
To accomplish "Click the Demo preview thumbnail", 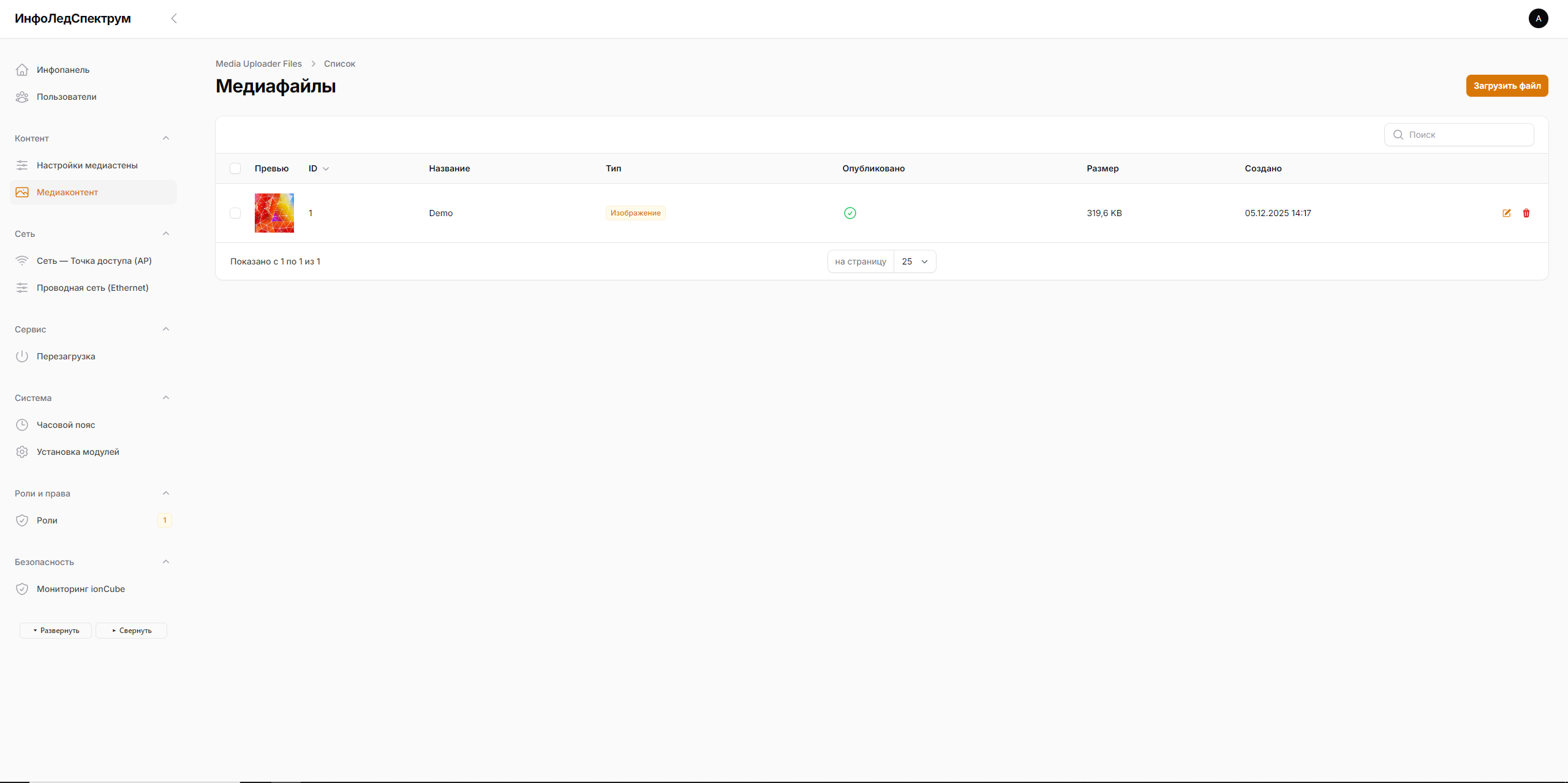I will point(274,213).
